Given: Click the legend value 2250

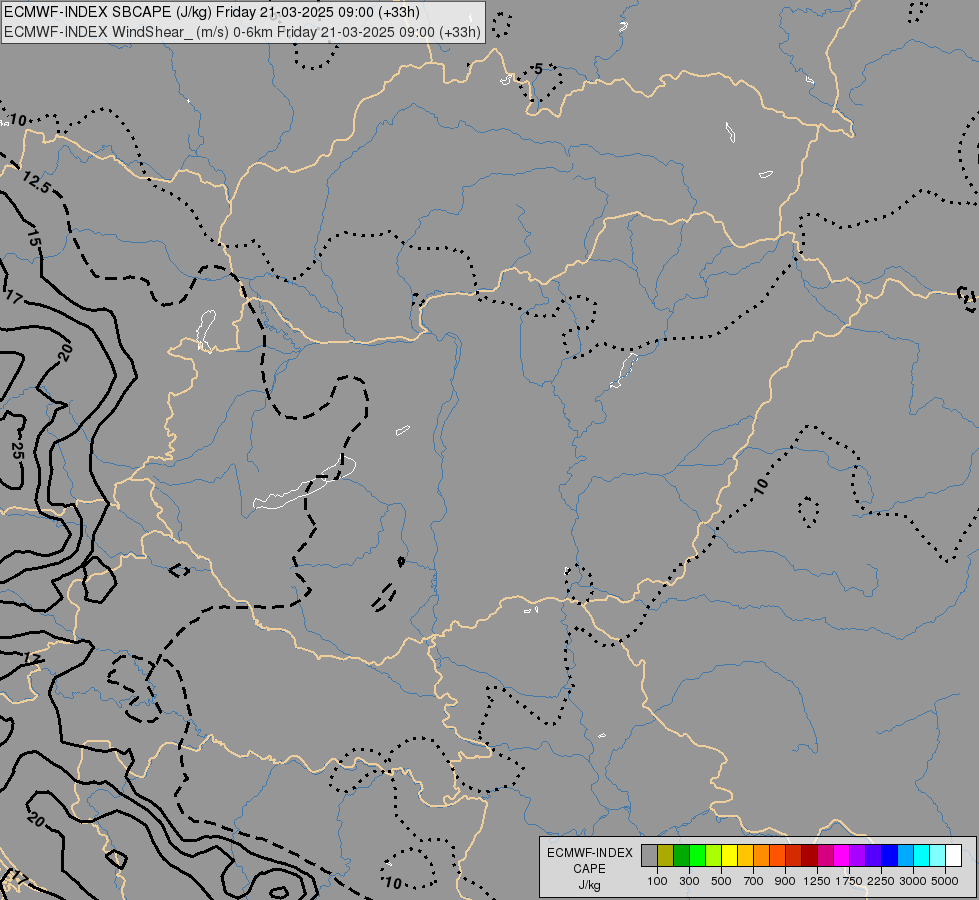Looking at the screenshot, I should pyautogui.click(x=881, y=881).
